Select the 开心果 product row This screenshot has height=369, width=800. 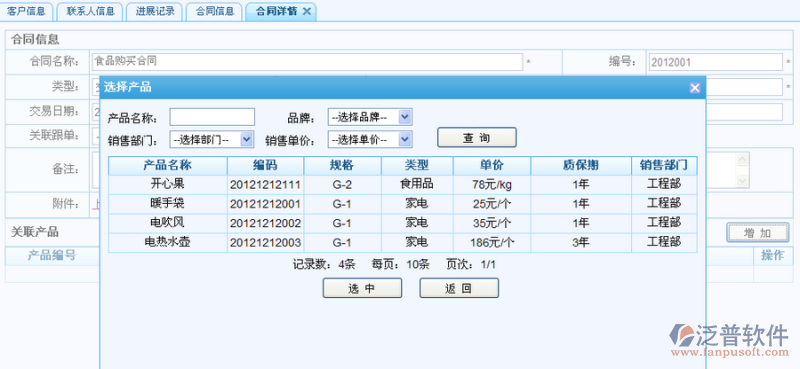click(x=403, y=185)
